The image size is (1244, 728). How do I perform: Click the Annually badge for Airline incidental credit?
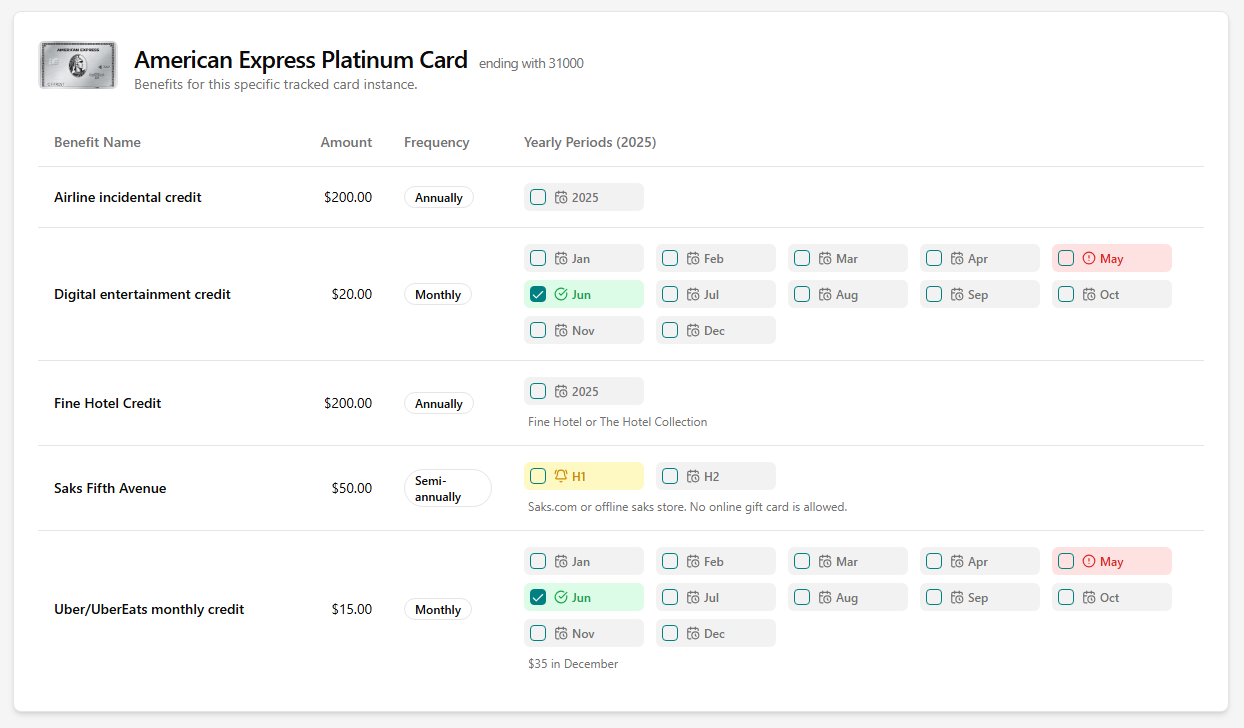(x=439, y=197)
